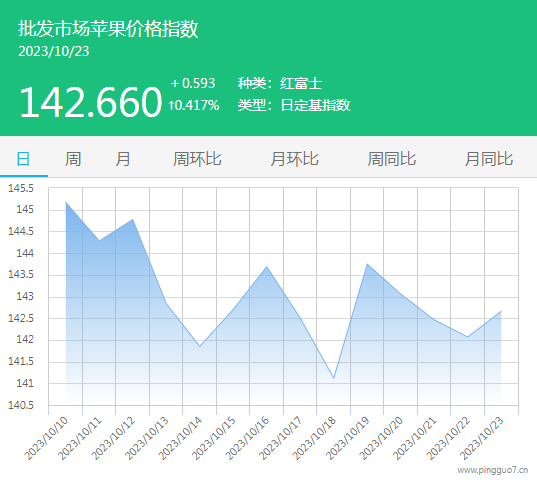Image resolution: width=537 pixels, height=482 pixels.
Task: Click the +0.593 change value
Action: tap(193, 83)
